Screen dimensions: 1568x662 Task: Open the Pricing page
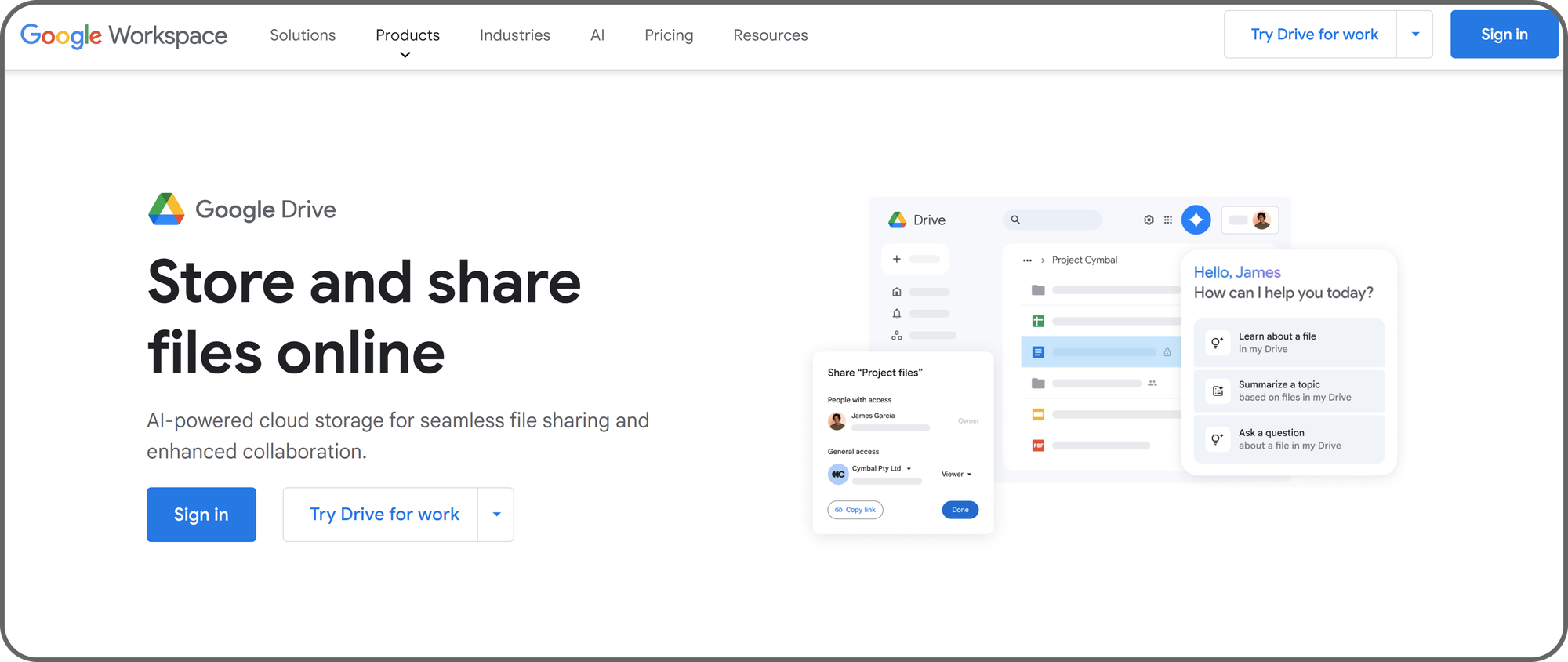pos(669,35)
